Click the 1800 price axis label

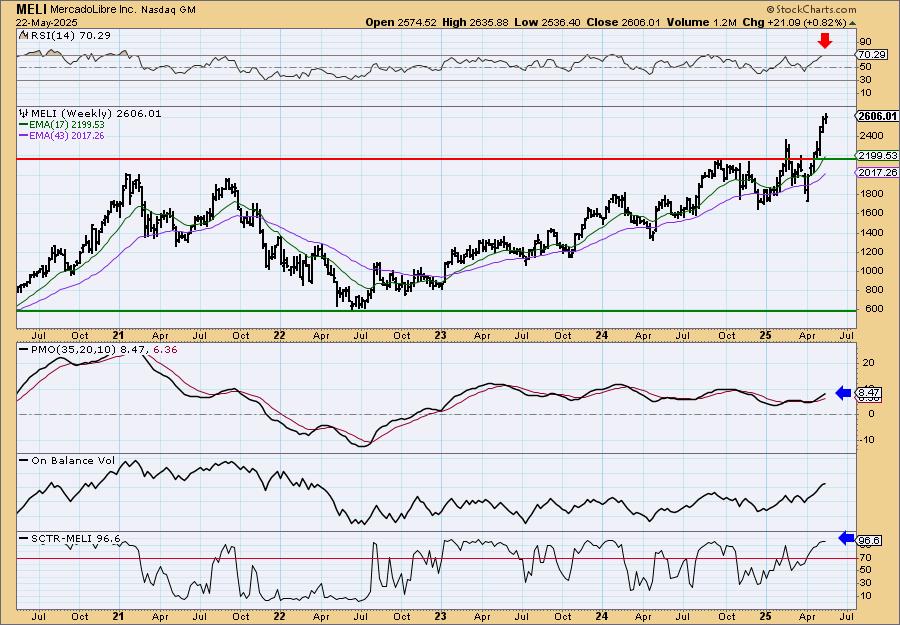(871, 194)
